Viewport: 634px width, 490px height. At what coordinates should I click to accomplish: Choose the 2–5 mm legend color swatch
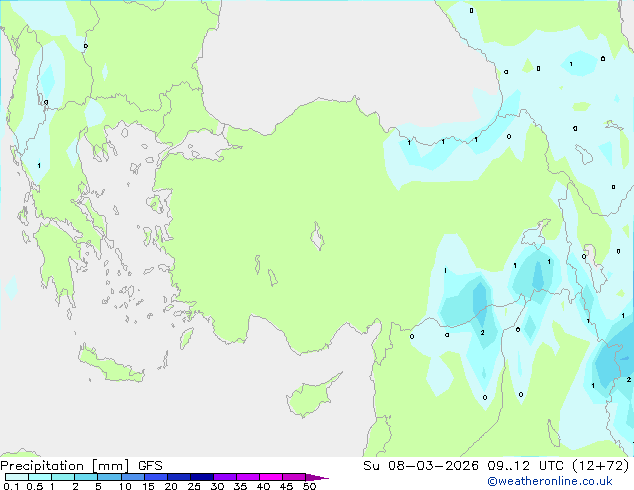click(86, 477)
